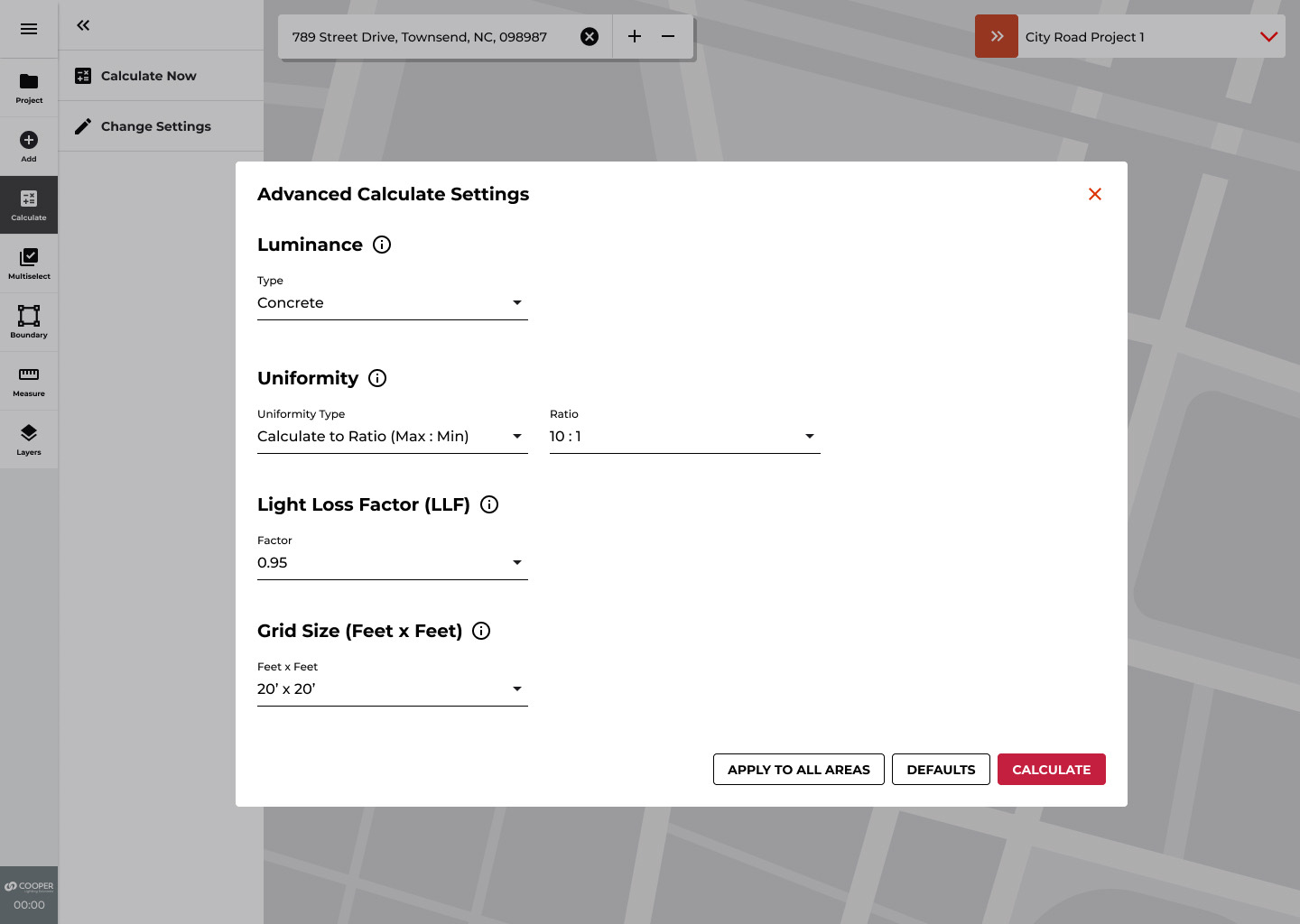Open the Feet x Feet grid size dropdown

(x=393, y=689)
